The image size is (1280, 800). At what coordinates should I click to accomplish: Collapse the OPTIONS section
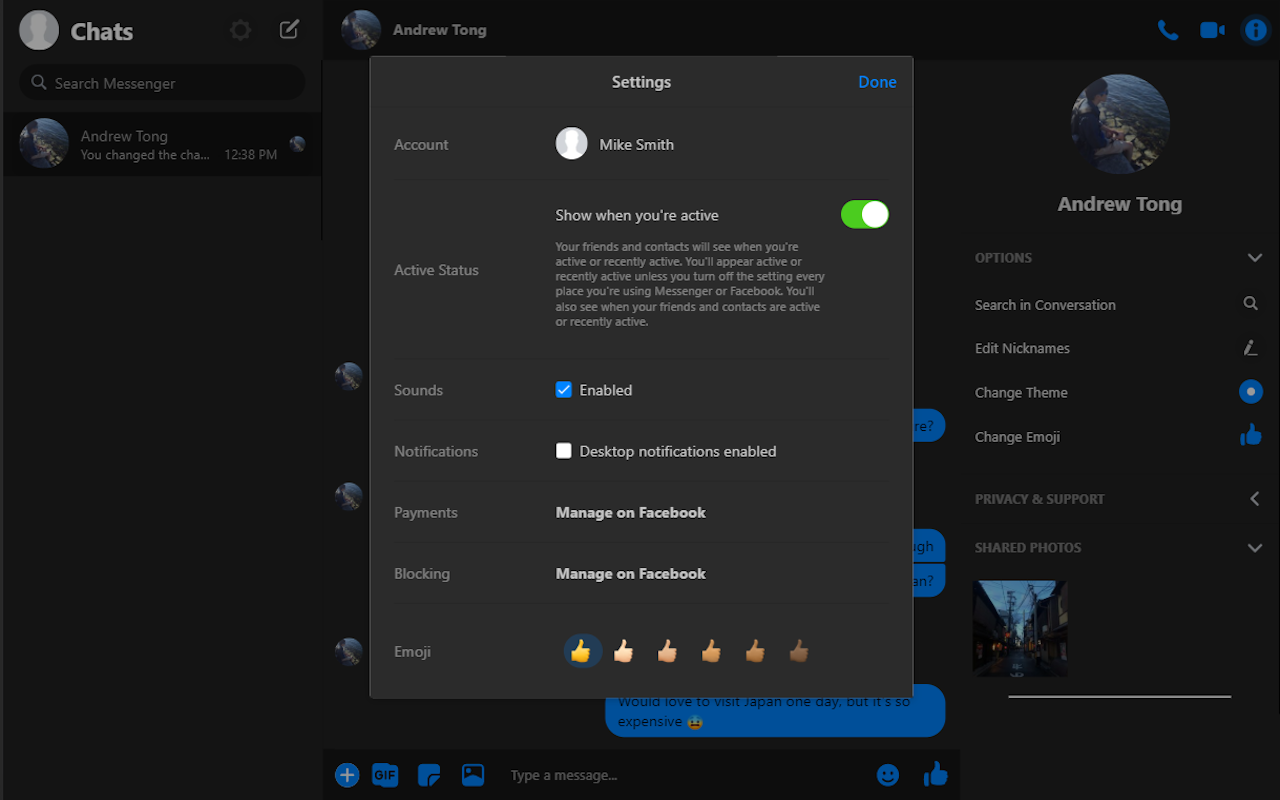(x=1254, y=257)
